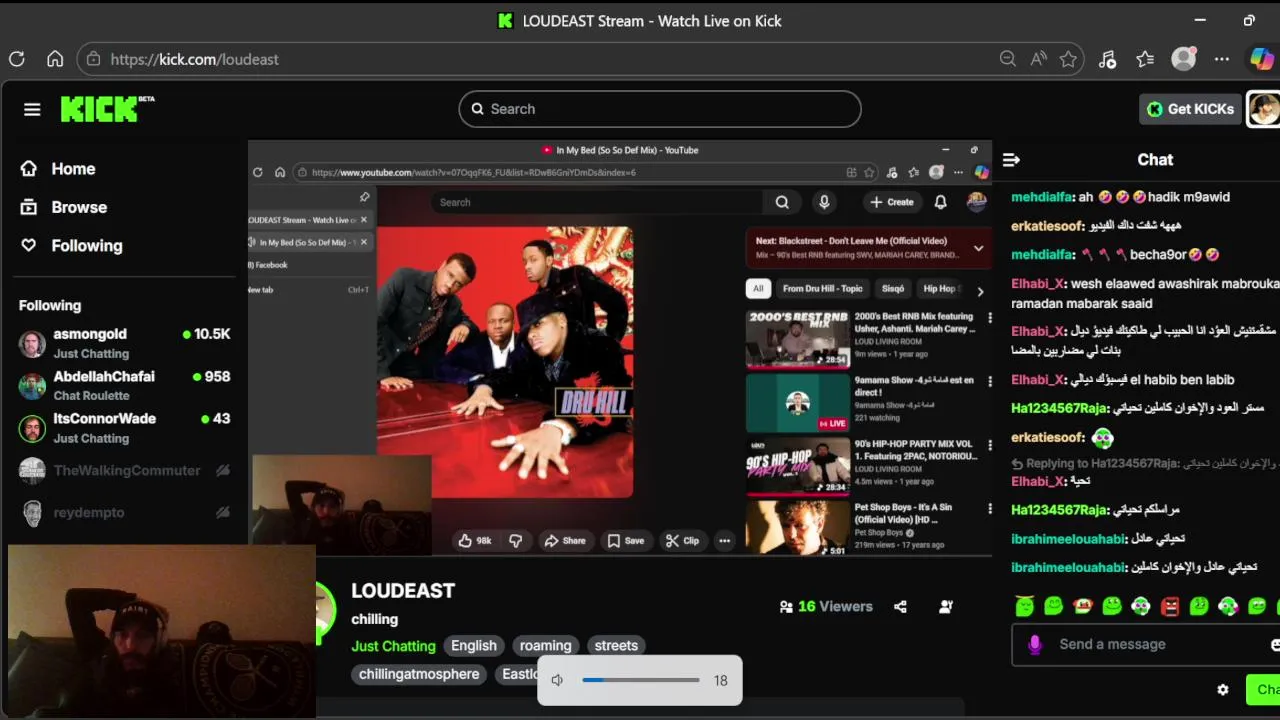View site information lock icon

[x=93, y=59]
